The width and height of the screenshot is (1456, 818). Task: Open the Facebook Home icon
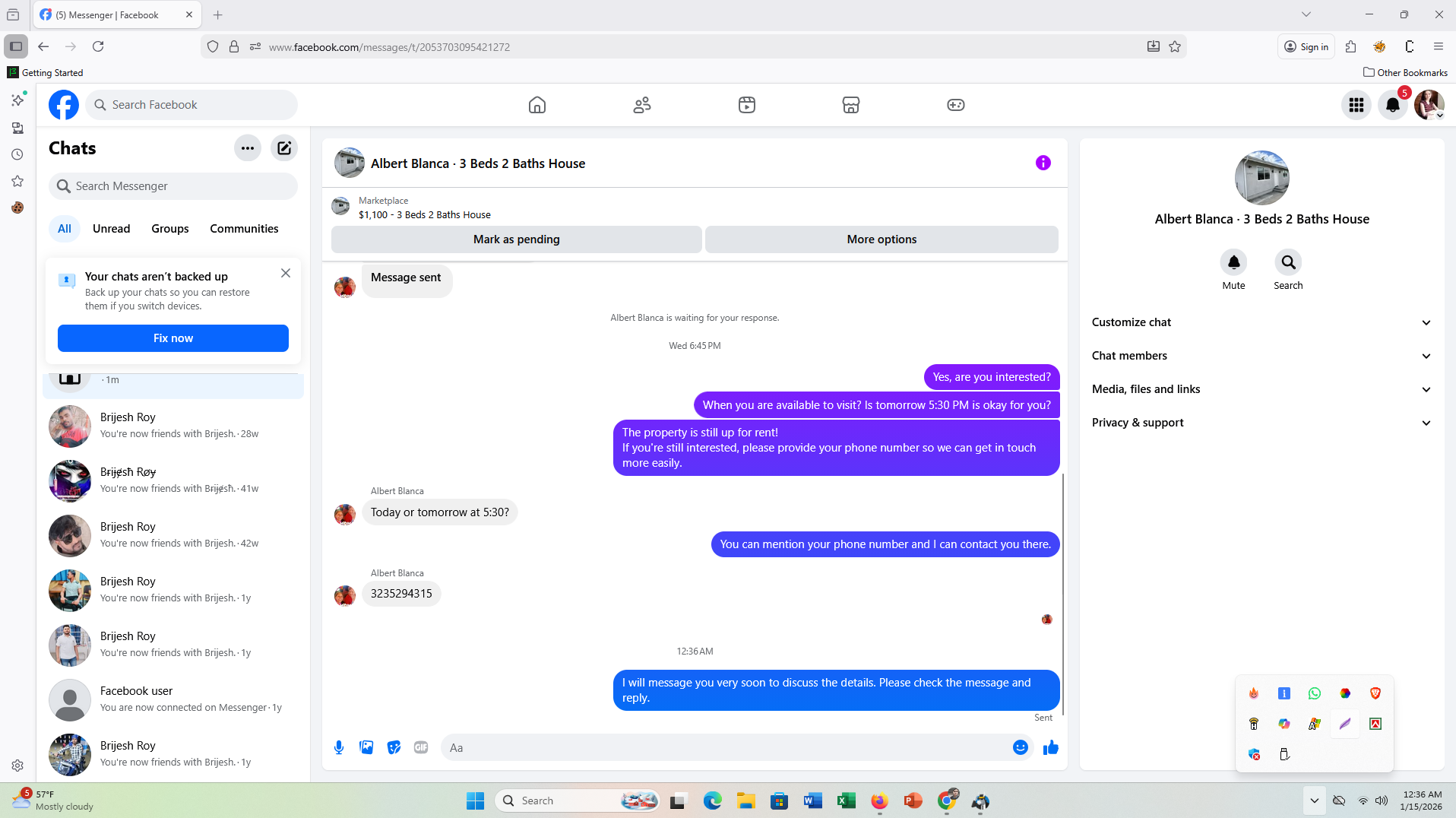537,105
